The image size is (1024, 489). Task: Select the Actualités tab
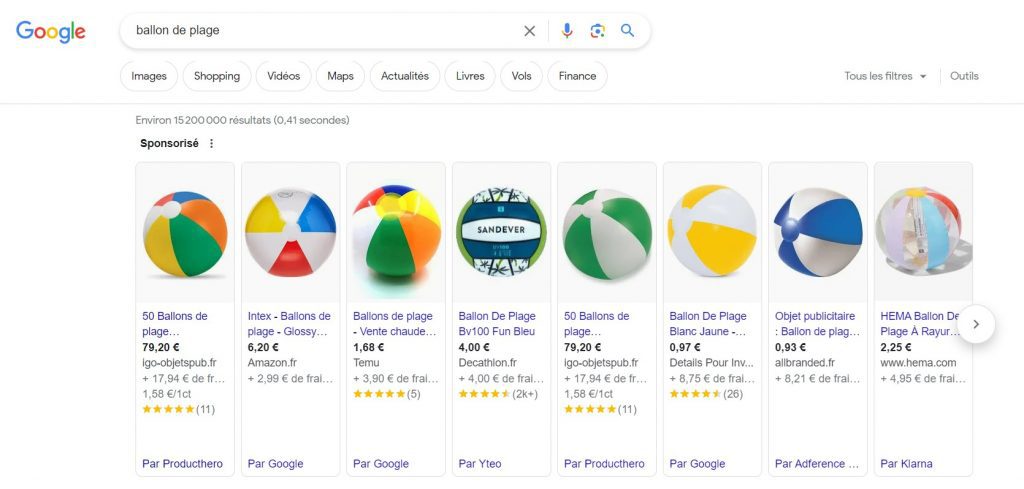tap(405, 76)
